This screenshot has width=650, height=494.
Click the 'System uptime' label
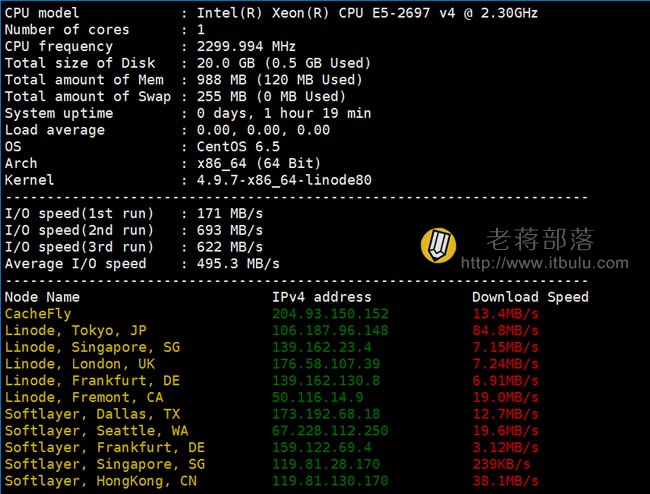(x=58, y=113)
